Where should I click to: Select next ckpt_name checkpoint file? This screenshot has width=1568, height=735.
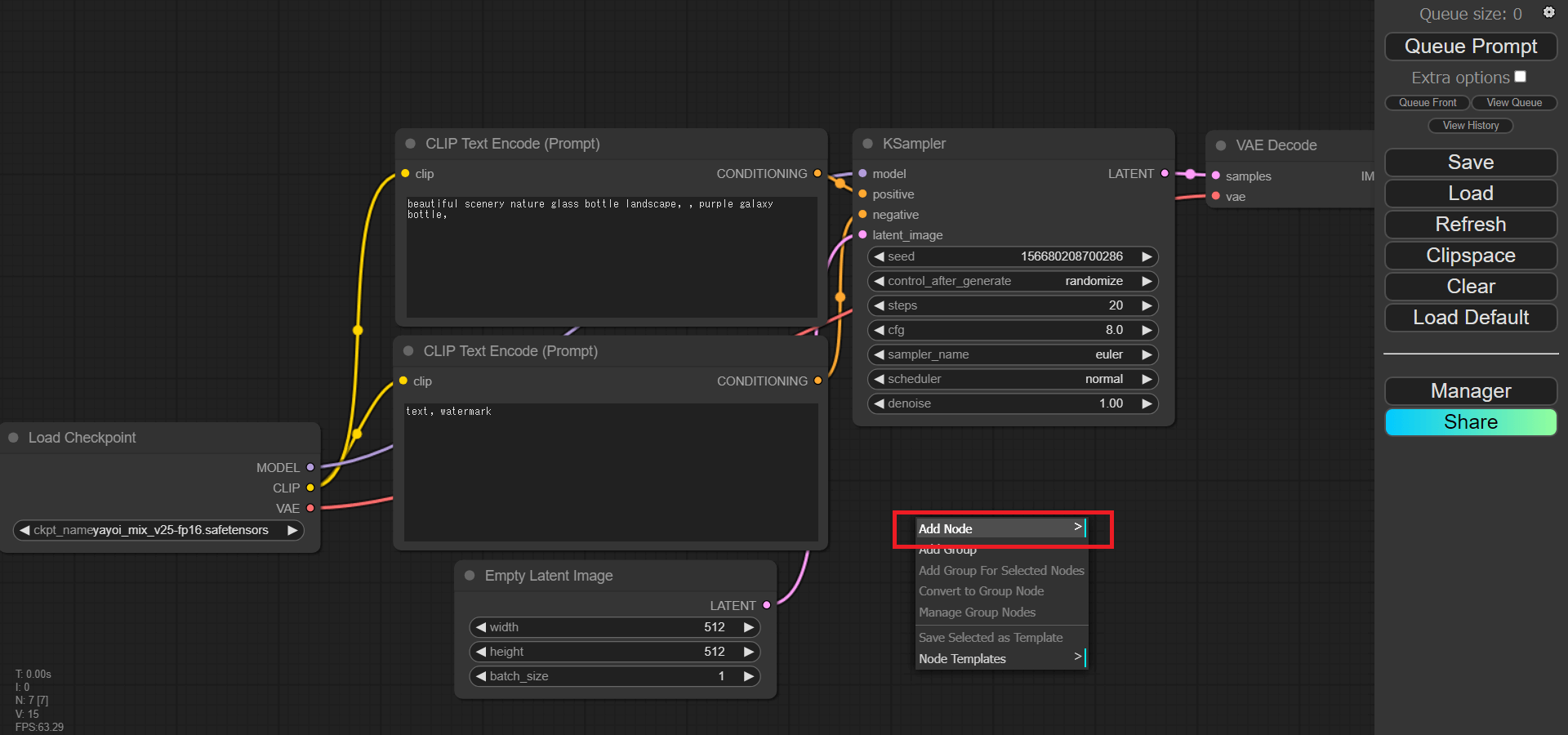[292, 530]
